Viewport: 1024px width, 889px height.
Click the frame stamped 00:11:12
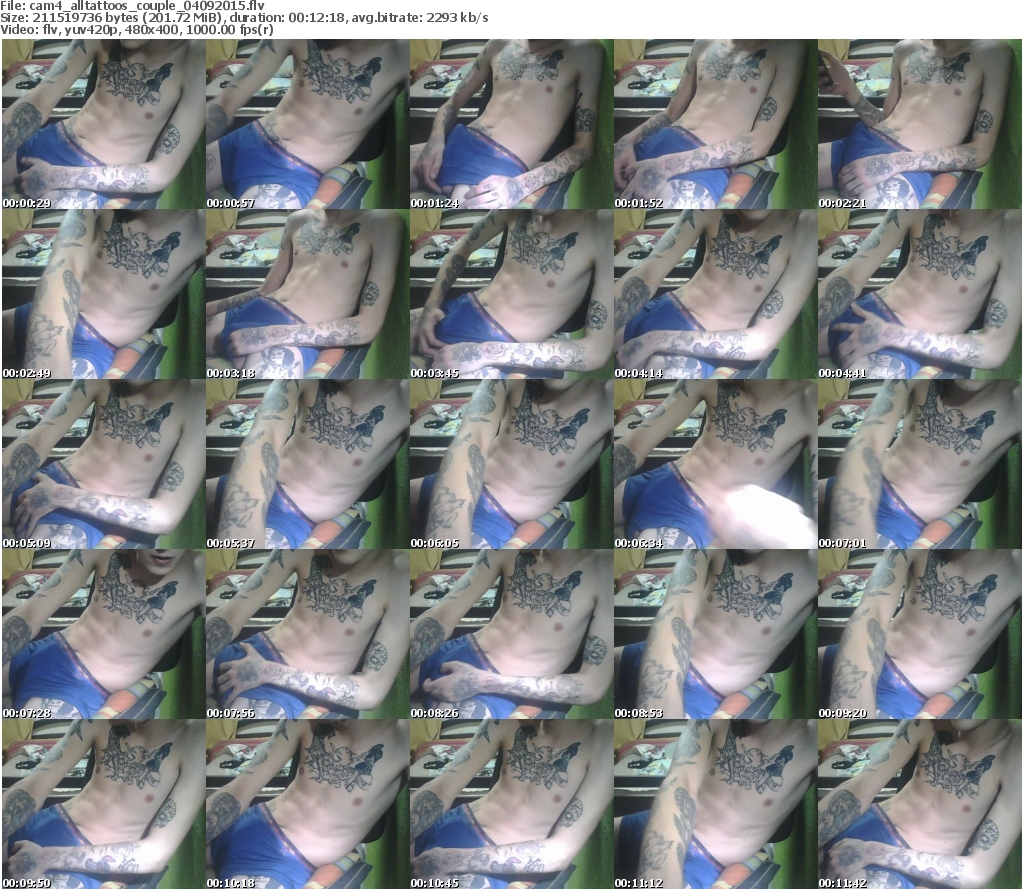pyautogui.click(x=716, y=804)
